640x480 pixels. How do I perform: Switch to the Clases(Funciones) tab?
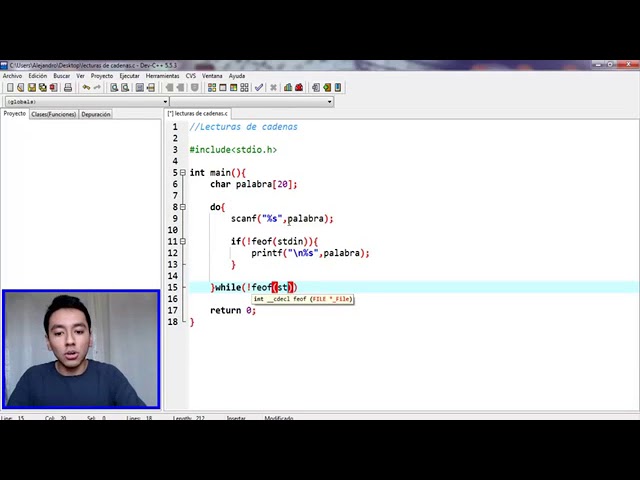click(53, 114)
